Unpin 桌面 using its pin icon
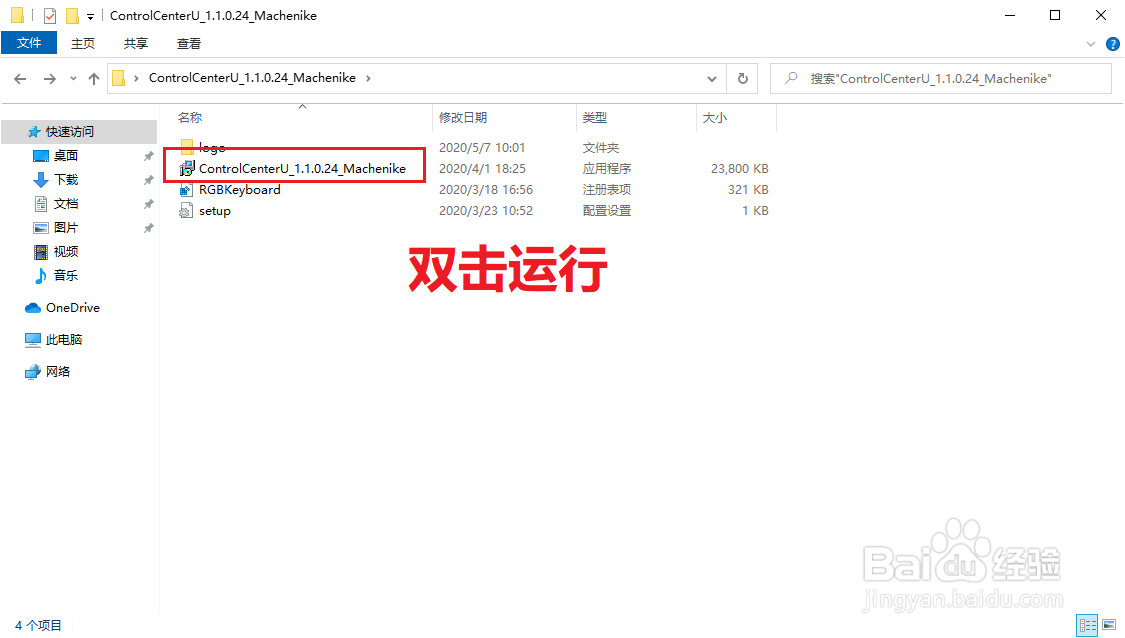This screenshot has height=638, width=1125. coord(149,156)
